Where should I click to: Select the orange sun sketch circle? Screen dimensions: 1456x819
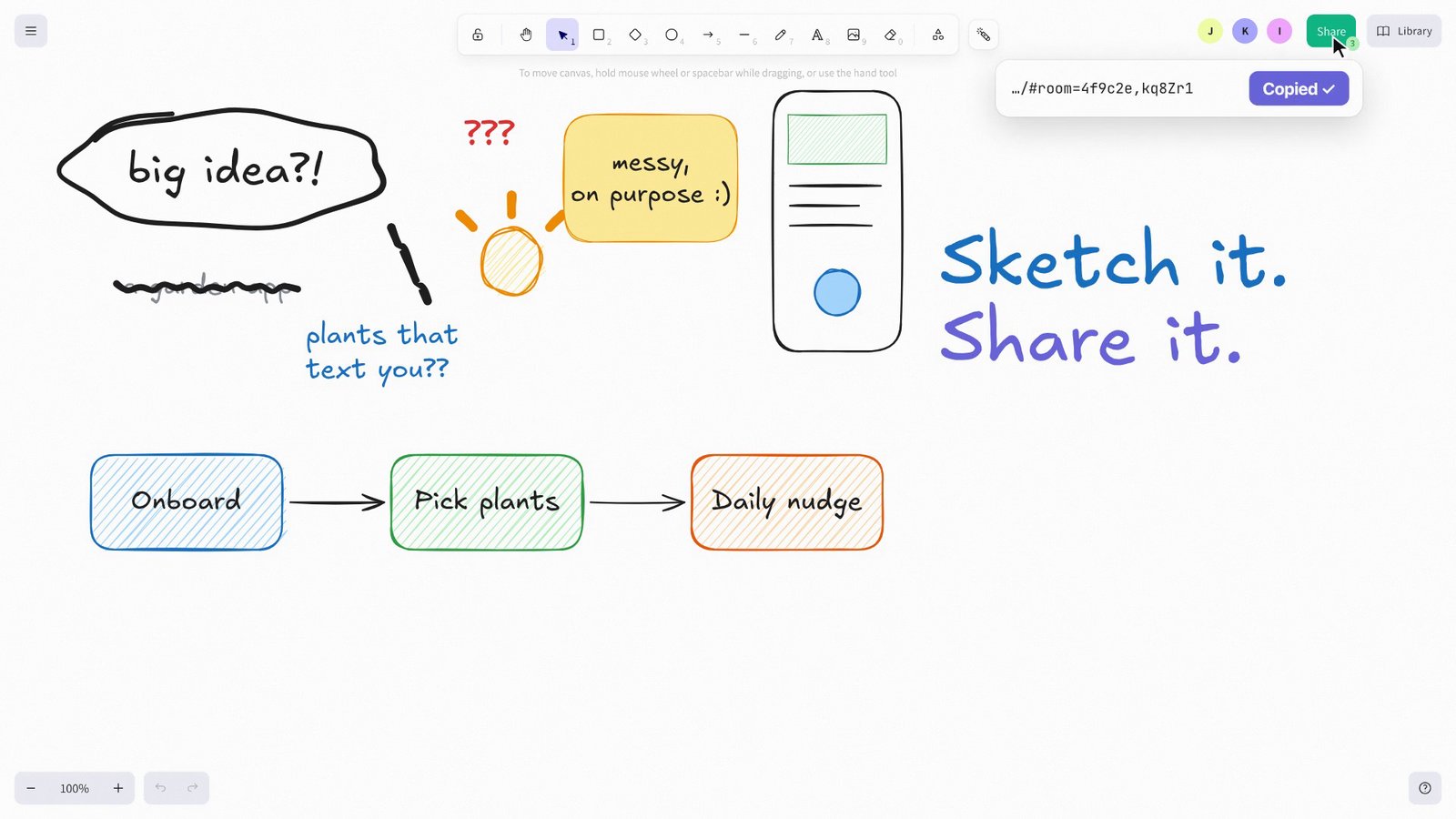[511, 261]
